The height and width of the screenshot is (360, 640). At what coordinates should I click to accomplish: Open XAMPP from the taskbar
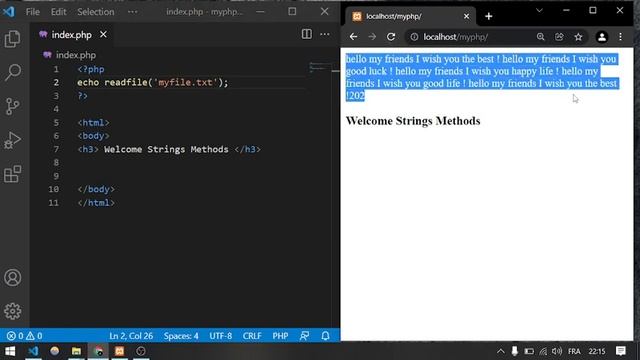point(120,351)
